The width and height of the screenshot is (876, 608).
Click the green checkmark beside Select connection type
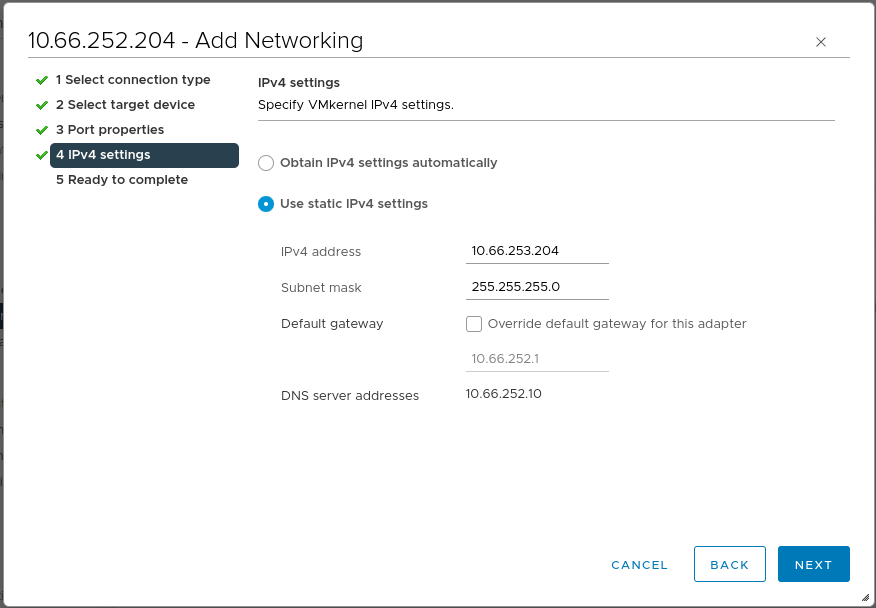coord(41,79)
